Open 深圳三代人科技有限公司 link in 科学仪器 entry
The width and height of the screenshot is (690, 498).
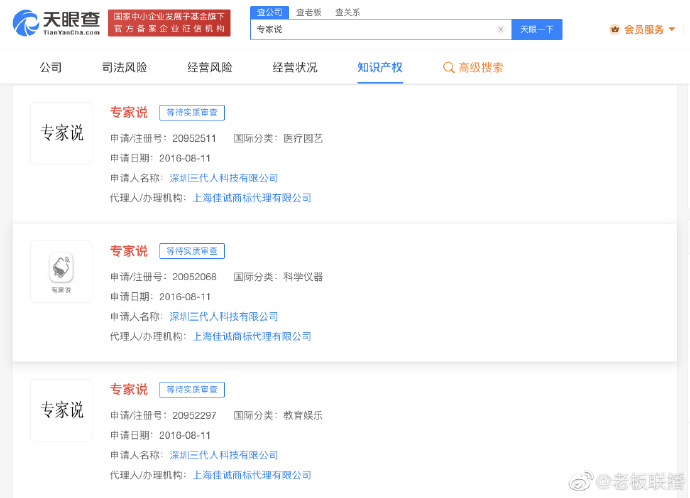coord(224,317)
